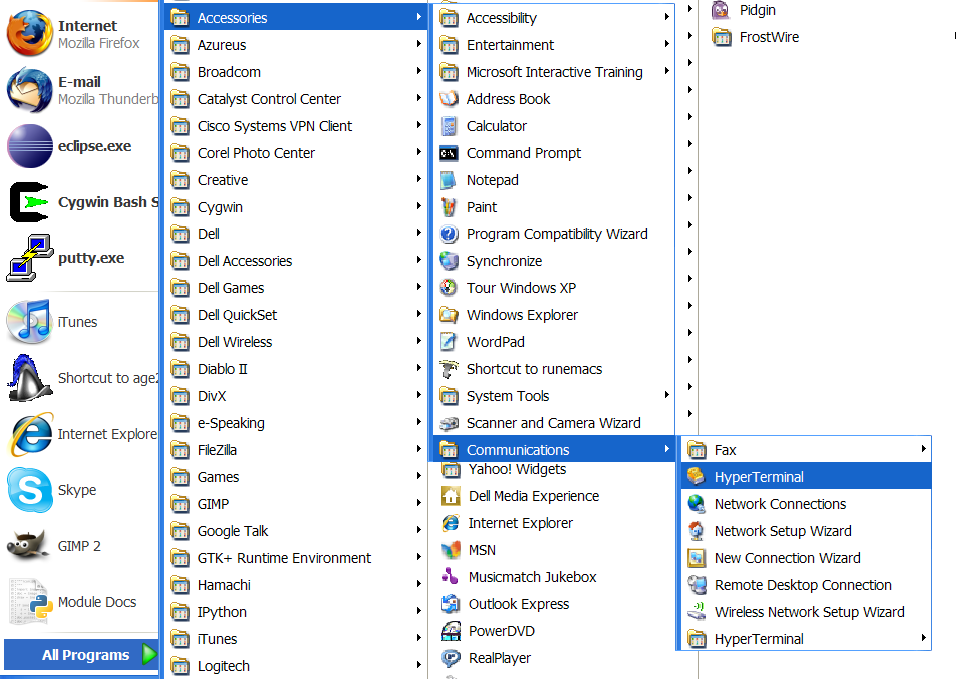Launch HyperTerminal program icon
The width and height of the screenshot is (956, 679).
696,477
